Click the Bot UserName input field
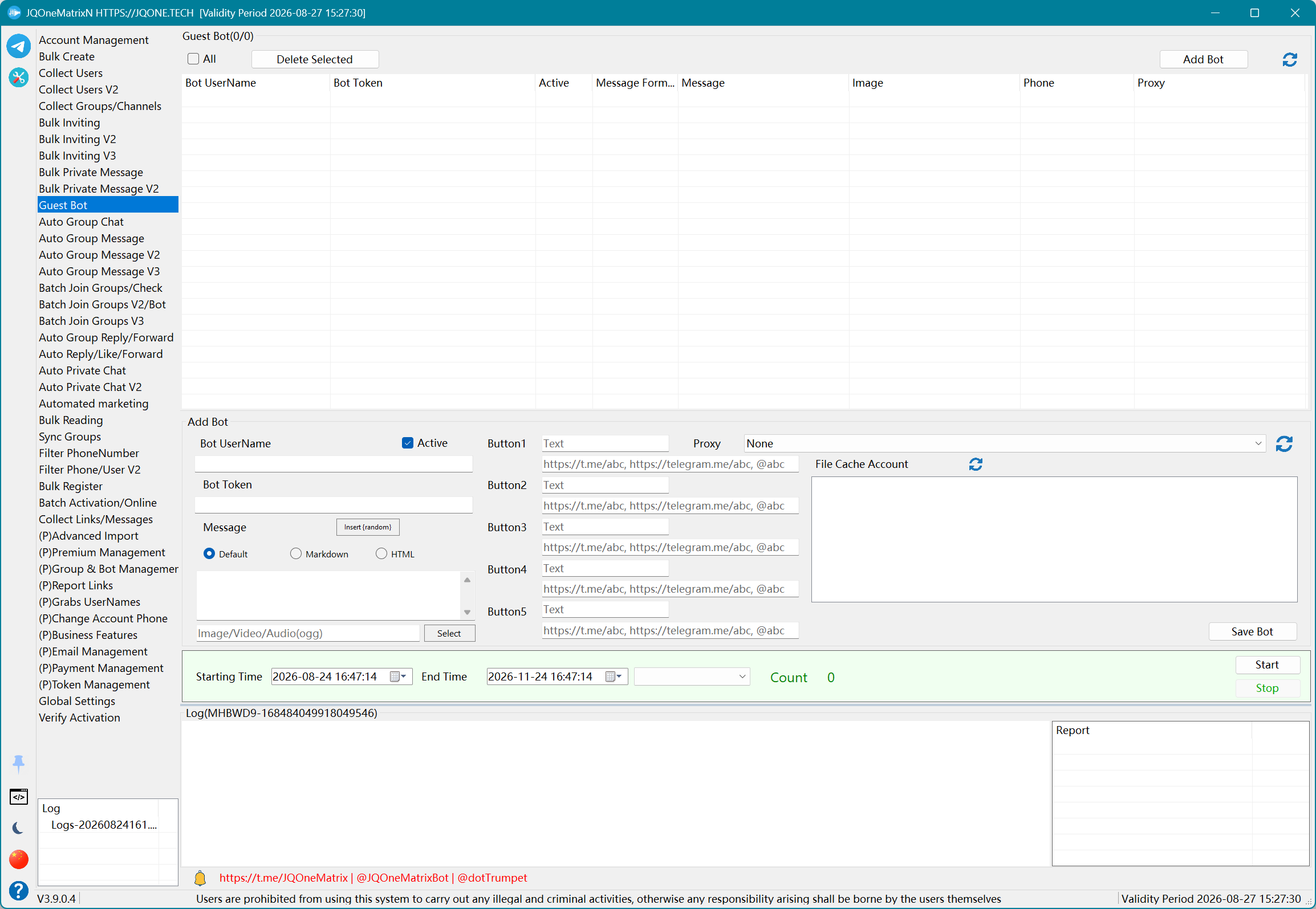1316x909 pixels. tap(334, 463)
